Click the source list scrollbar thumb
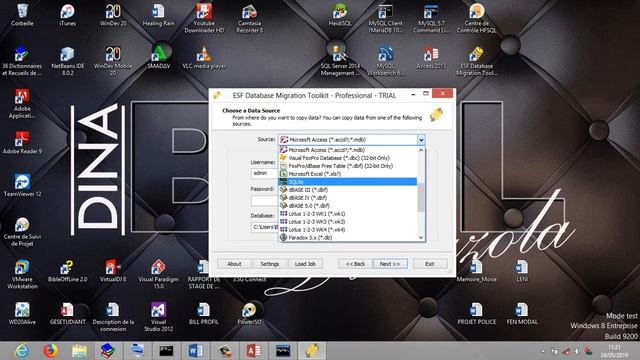The image size is (640, 360). pos(421,198)
